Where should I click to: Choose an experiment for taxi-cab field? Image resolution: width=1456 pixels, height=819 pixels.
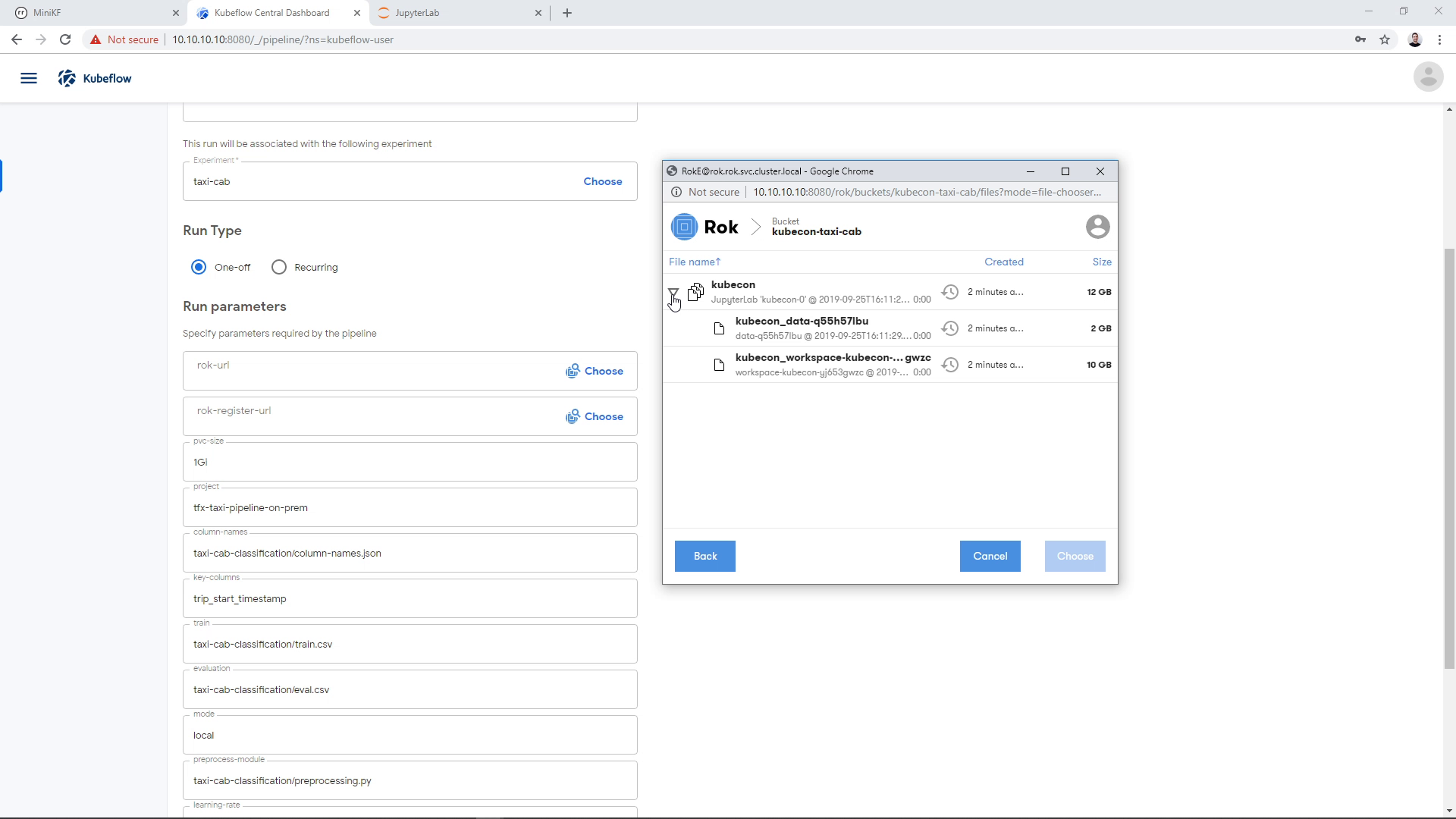coord(603,181)
